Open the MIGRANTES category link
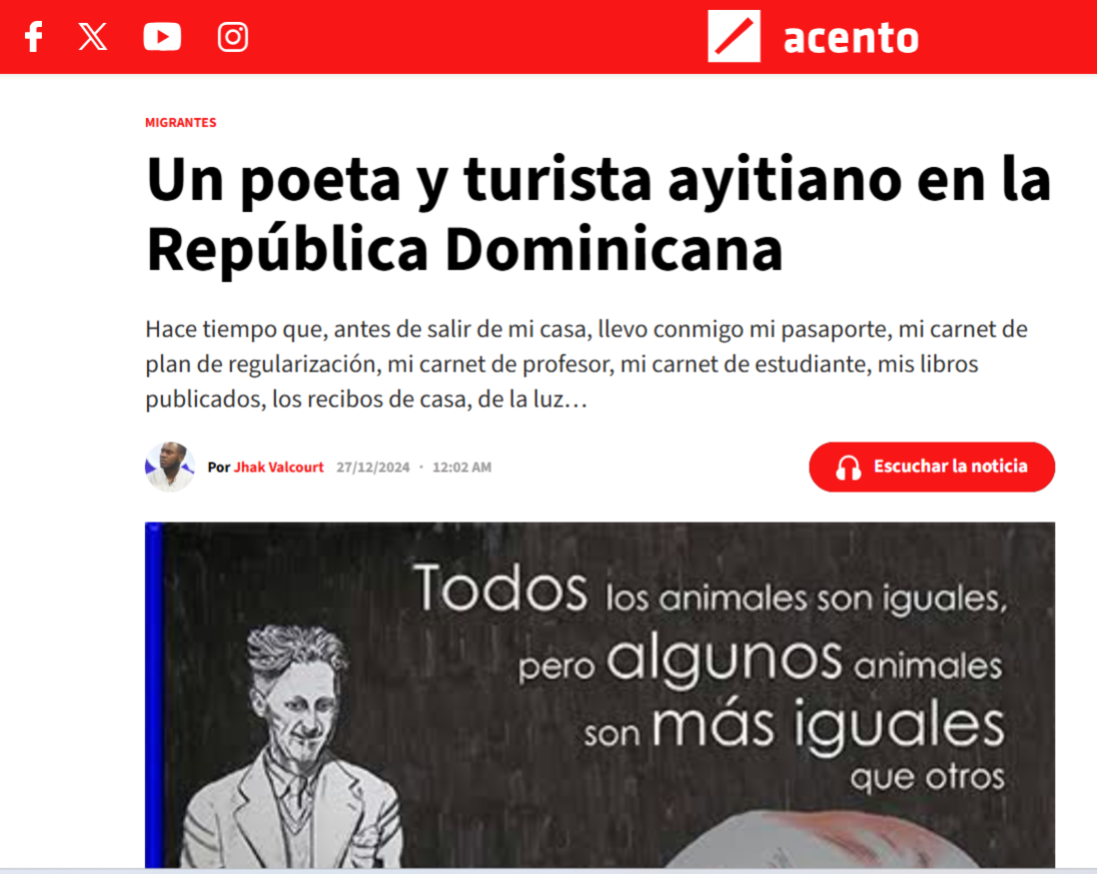 point(181,122)
